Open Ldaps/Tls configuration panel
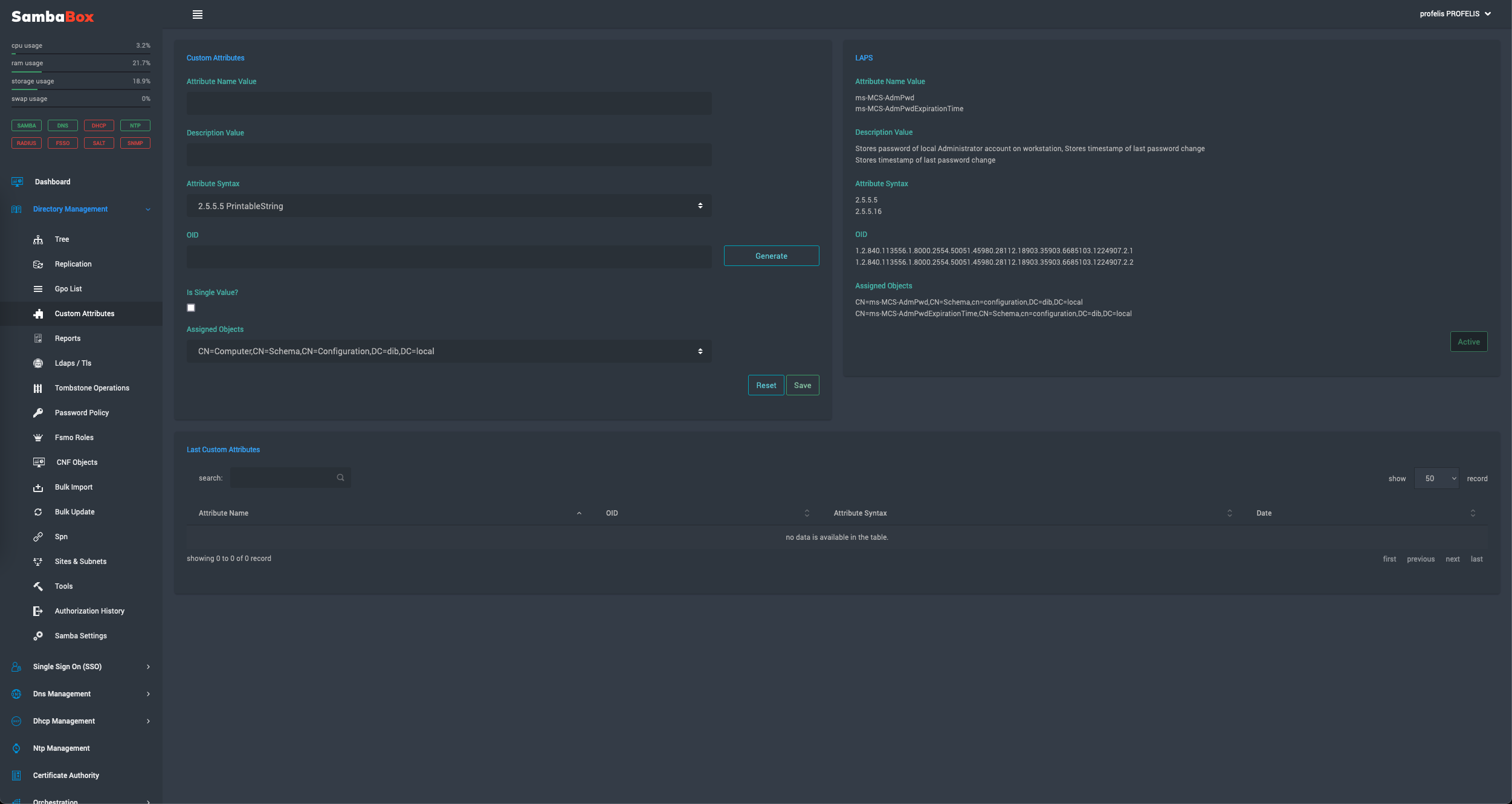This screenshot has height=804, width=1512. pos(73,363)
